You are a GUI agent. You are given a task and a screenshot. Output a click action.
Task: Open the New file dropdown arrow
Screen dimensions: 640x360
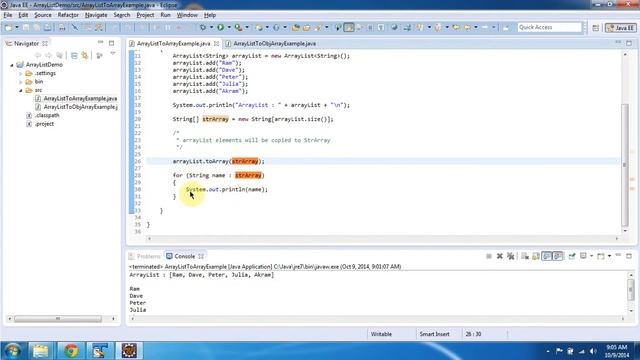(17, 27)
